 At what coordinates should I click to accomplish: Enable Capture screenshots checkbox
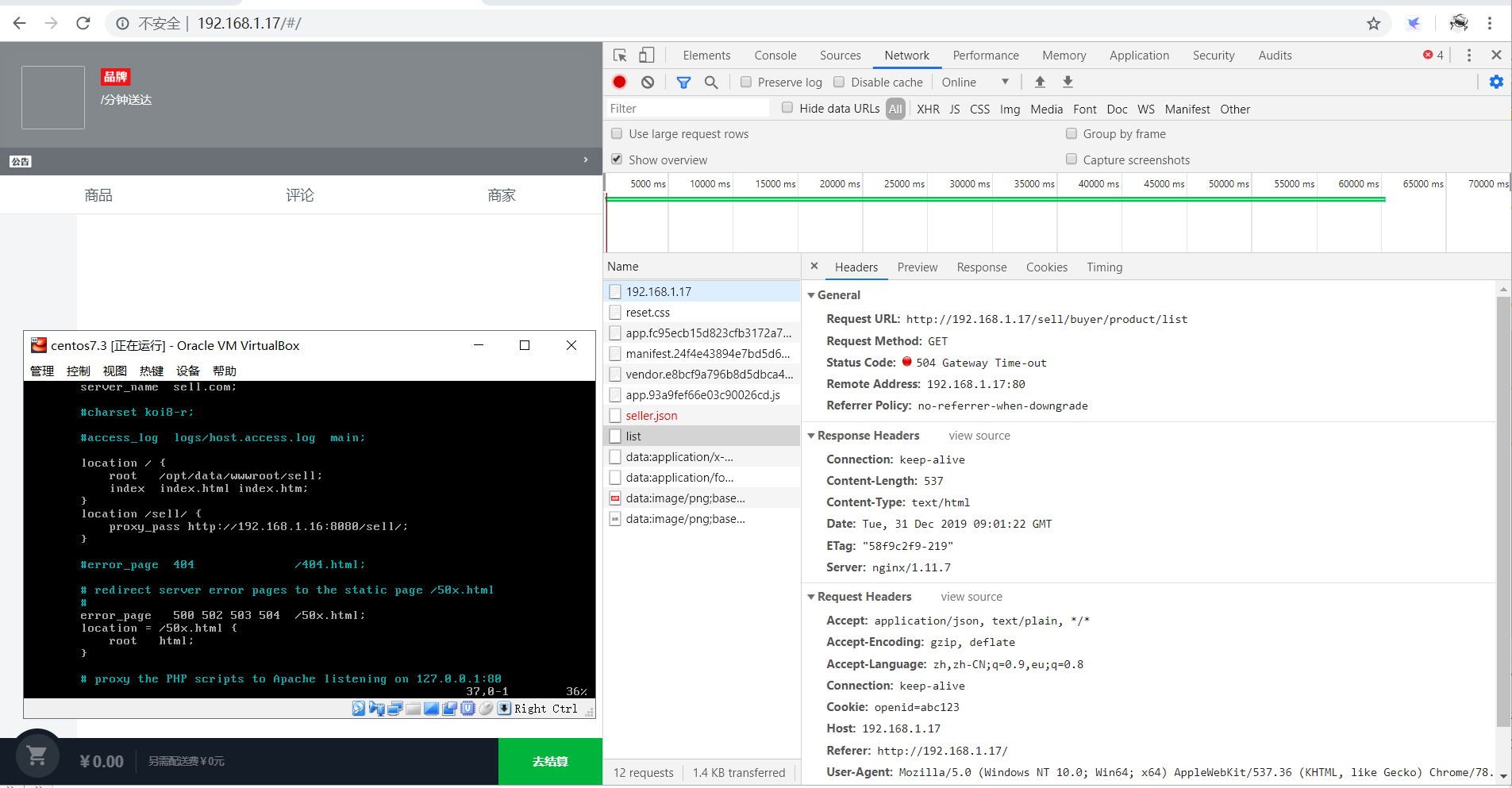point(1071,159)
